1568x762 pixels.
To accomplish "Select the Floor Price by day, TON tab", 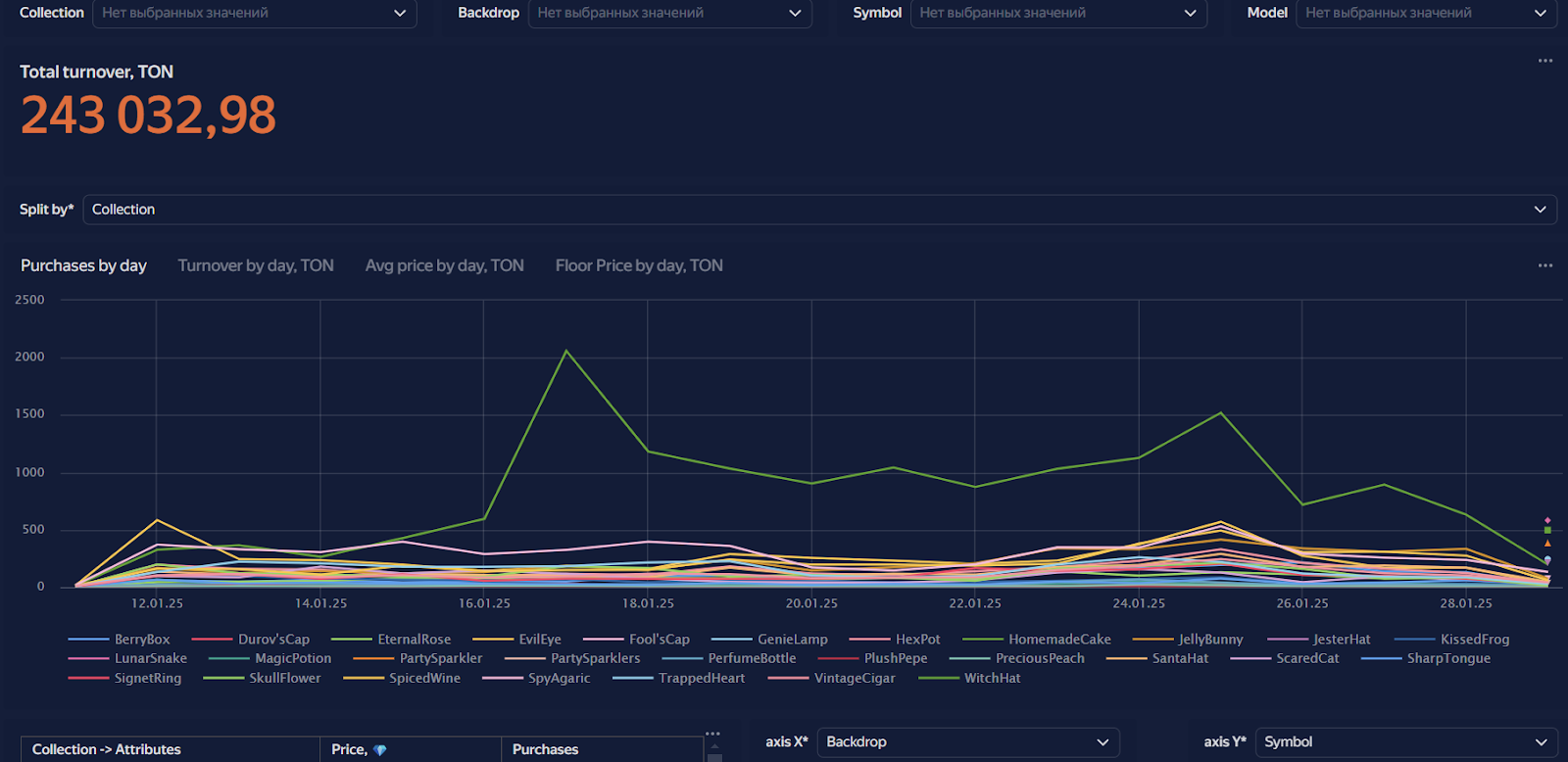I will tap(639, 265).
